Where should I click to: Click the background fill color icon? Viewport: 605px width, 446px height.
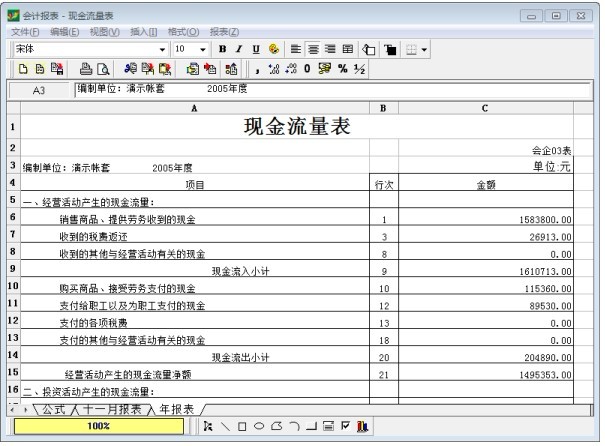(368, 49)
